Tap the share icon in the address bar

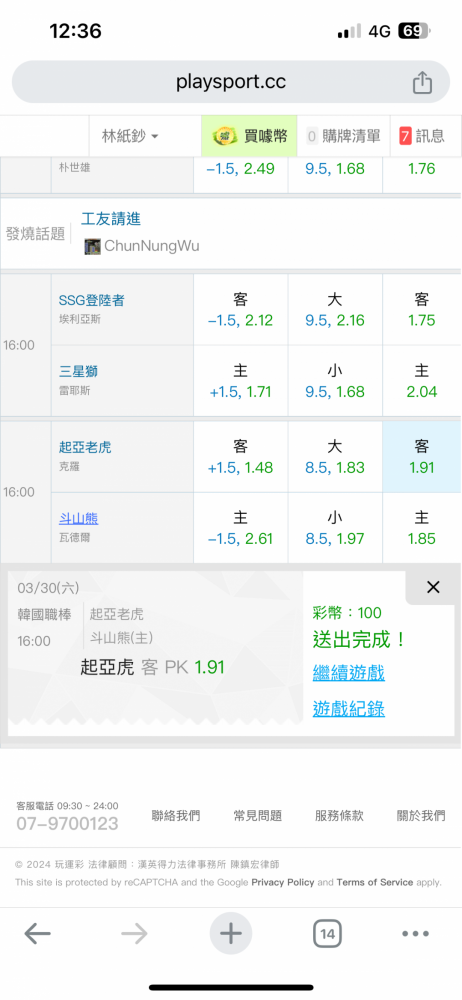(x=422, y=82)
